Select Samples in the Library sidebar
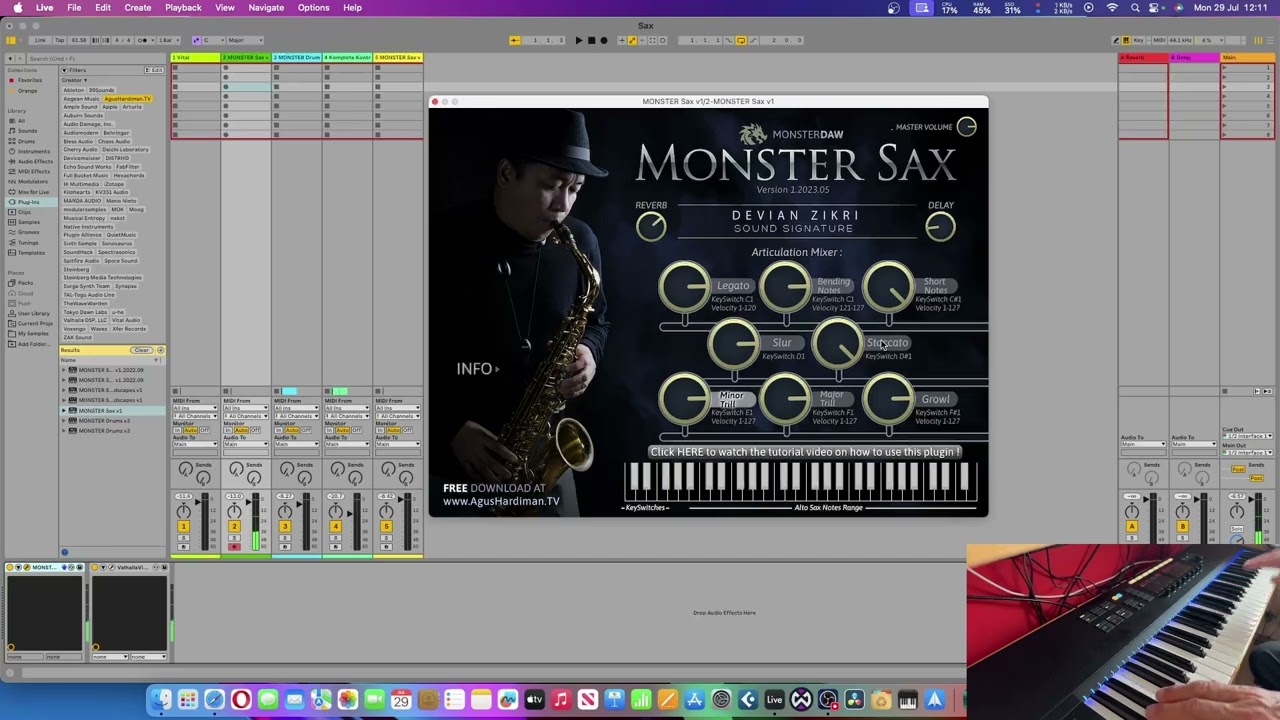 [29, 222]
